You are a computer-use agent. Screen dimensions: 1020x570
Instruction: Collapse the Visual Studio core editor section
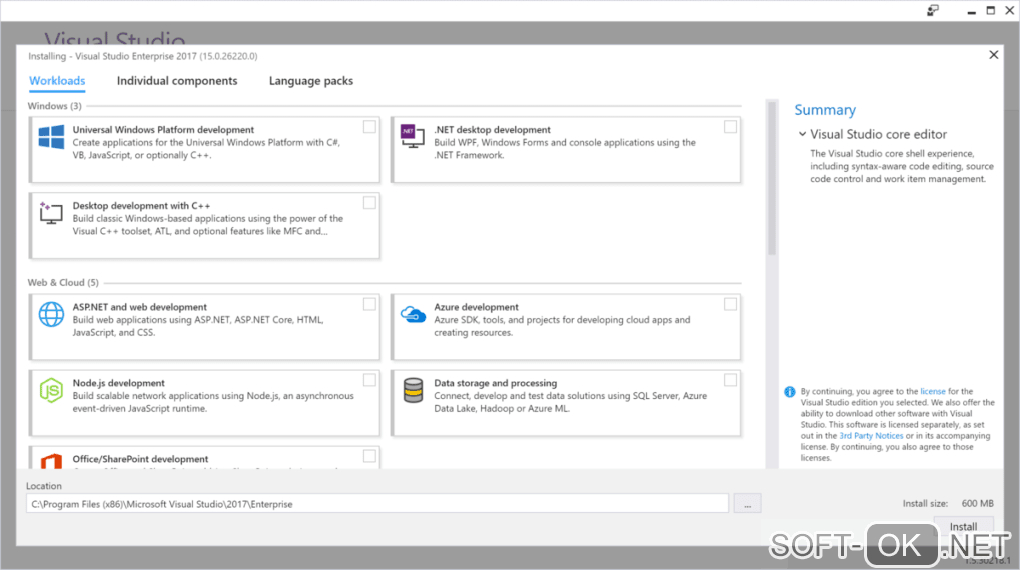802,134
